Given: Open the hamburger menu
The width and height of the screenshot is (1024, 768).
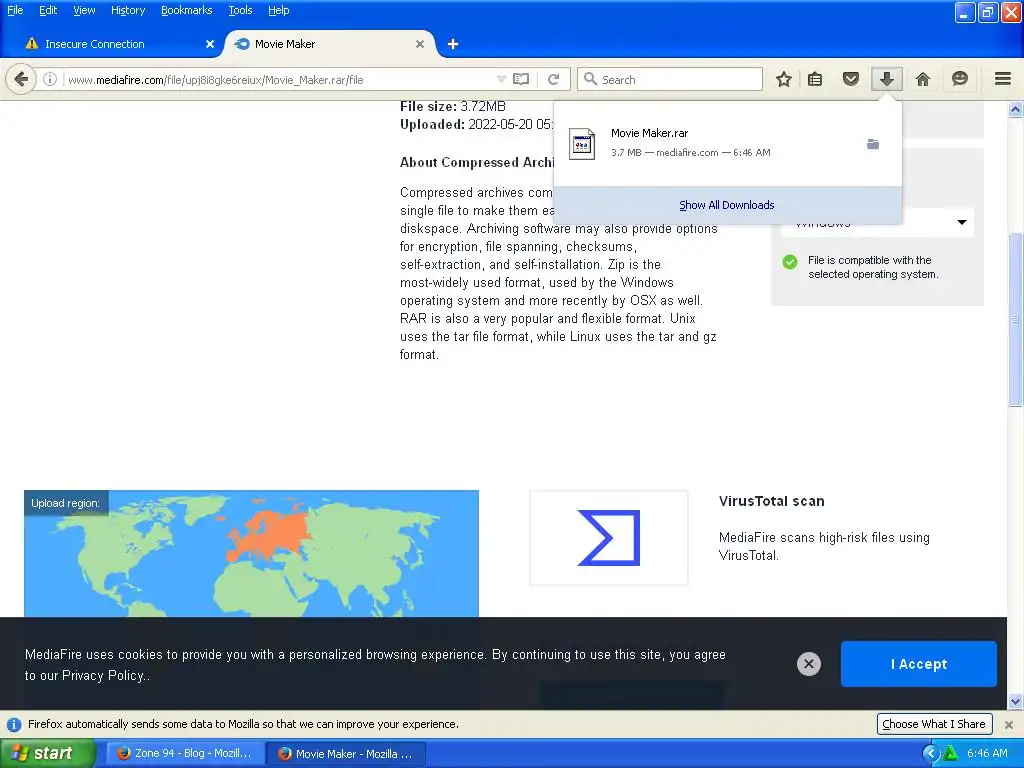Looking at the screenshot, I should [1003, 80].
